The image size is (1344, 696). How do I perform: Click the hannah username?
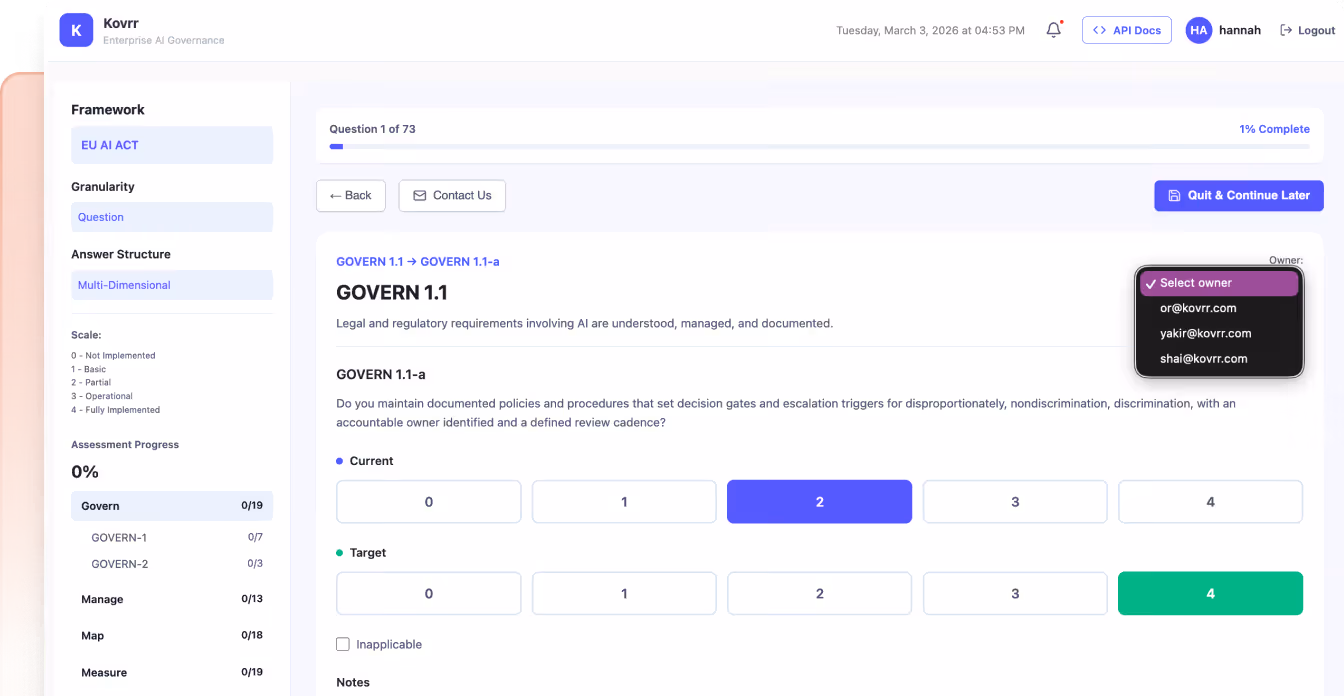click(1241, 31)
